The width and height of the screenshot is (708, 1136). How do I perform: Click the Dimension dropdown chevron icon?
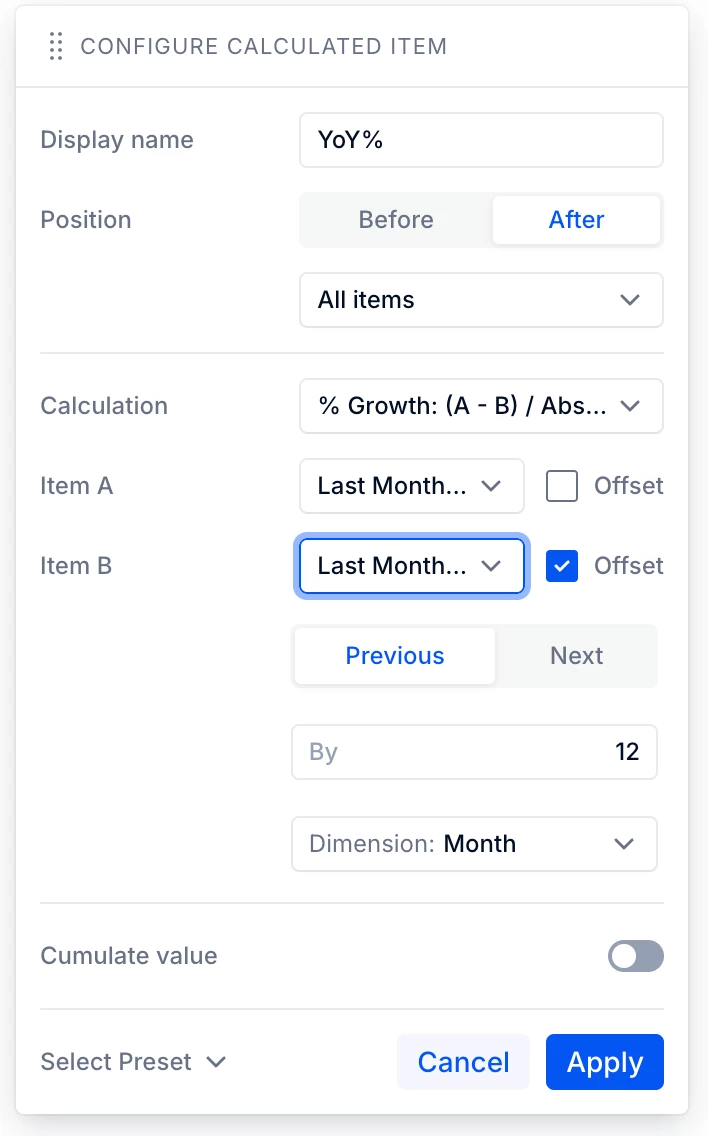coord(624,844)
